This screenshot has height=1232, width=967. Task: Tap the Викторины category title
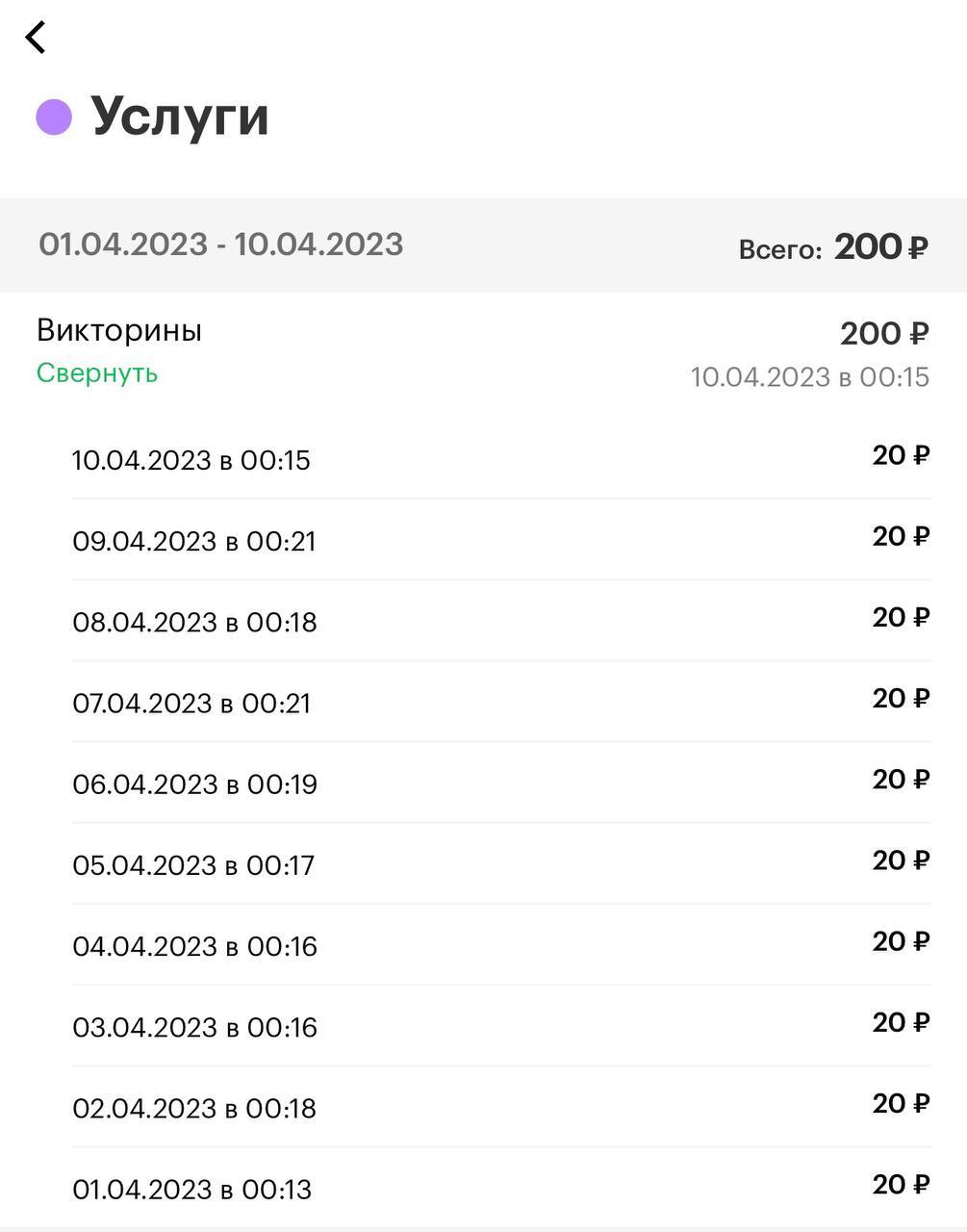tap(119, 330)
